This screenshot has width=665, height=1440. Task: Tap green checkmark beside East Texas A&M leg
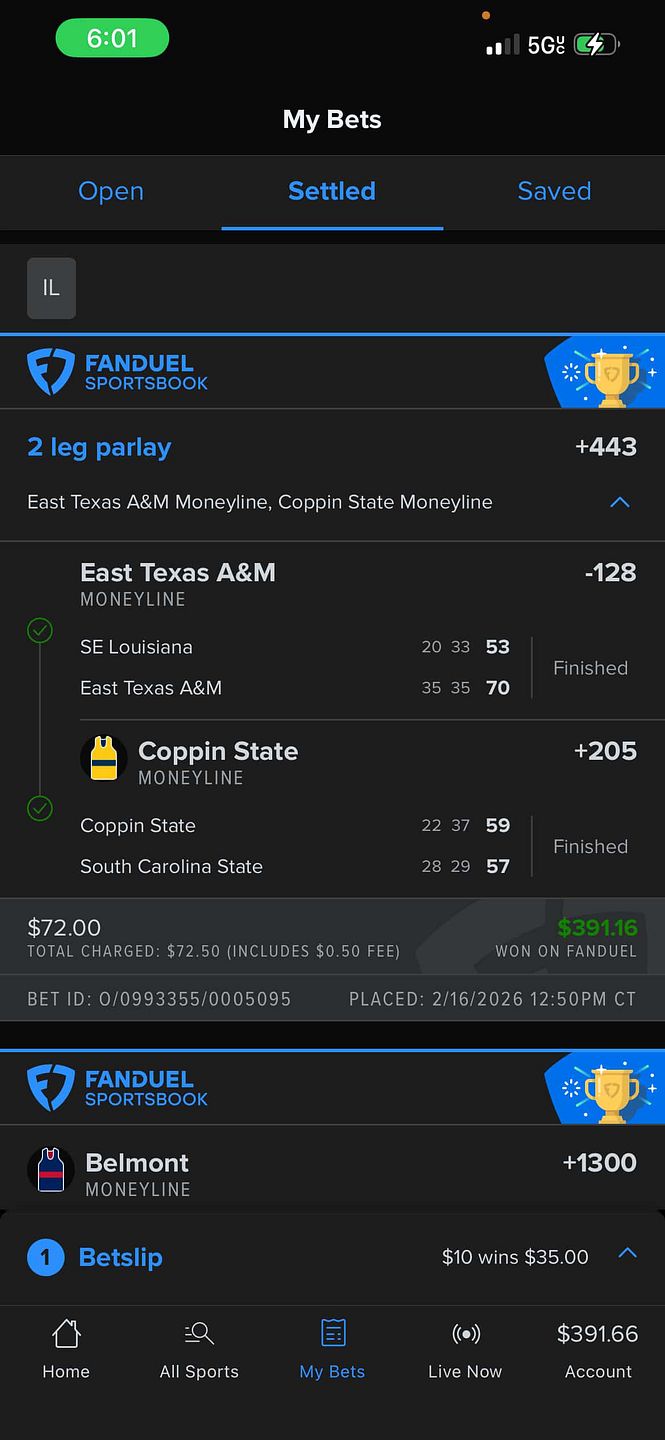pyautogui.click(x=40, y=630)
